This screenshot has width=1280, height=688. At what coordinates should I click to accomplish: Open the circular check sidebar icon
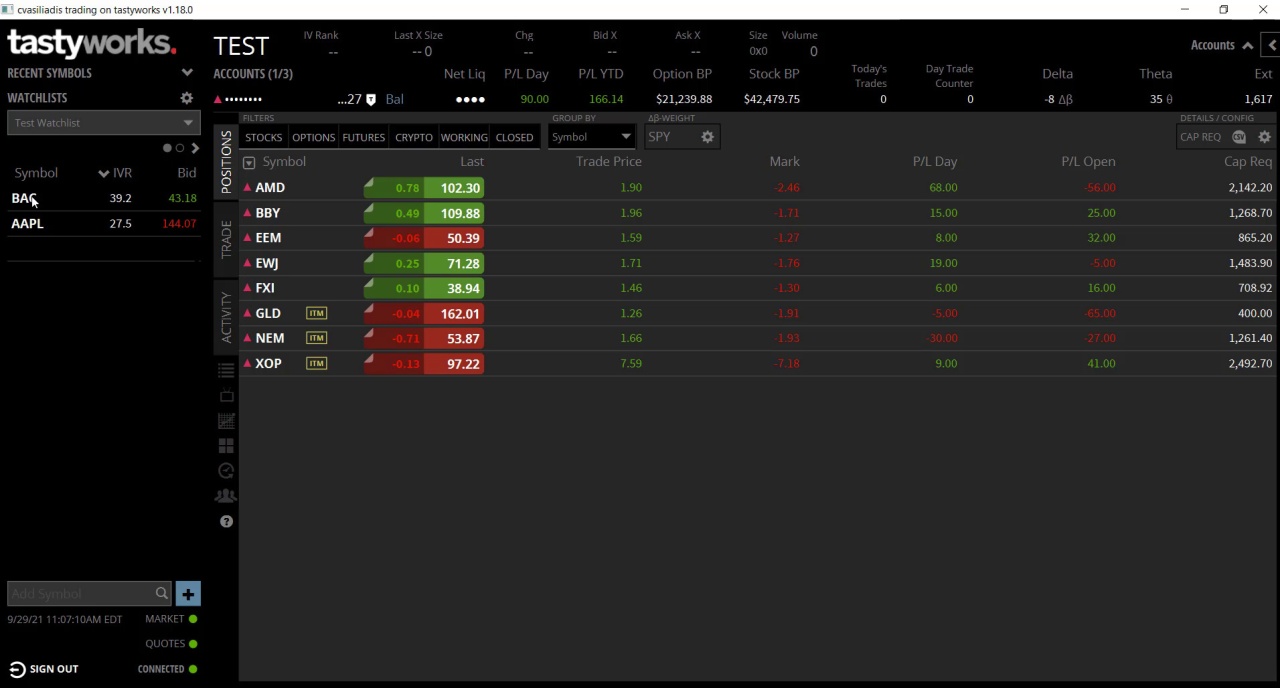pyautogui.click(x=226, y=471)
